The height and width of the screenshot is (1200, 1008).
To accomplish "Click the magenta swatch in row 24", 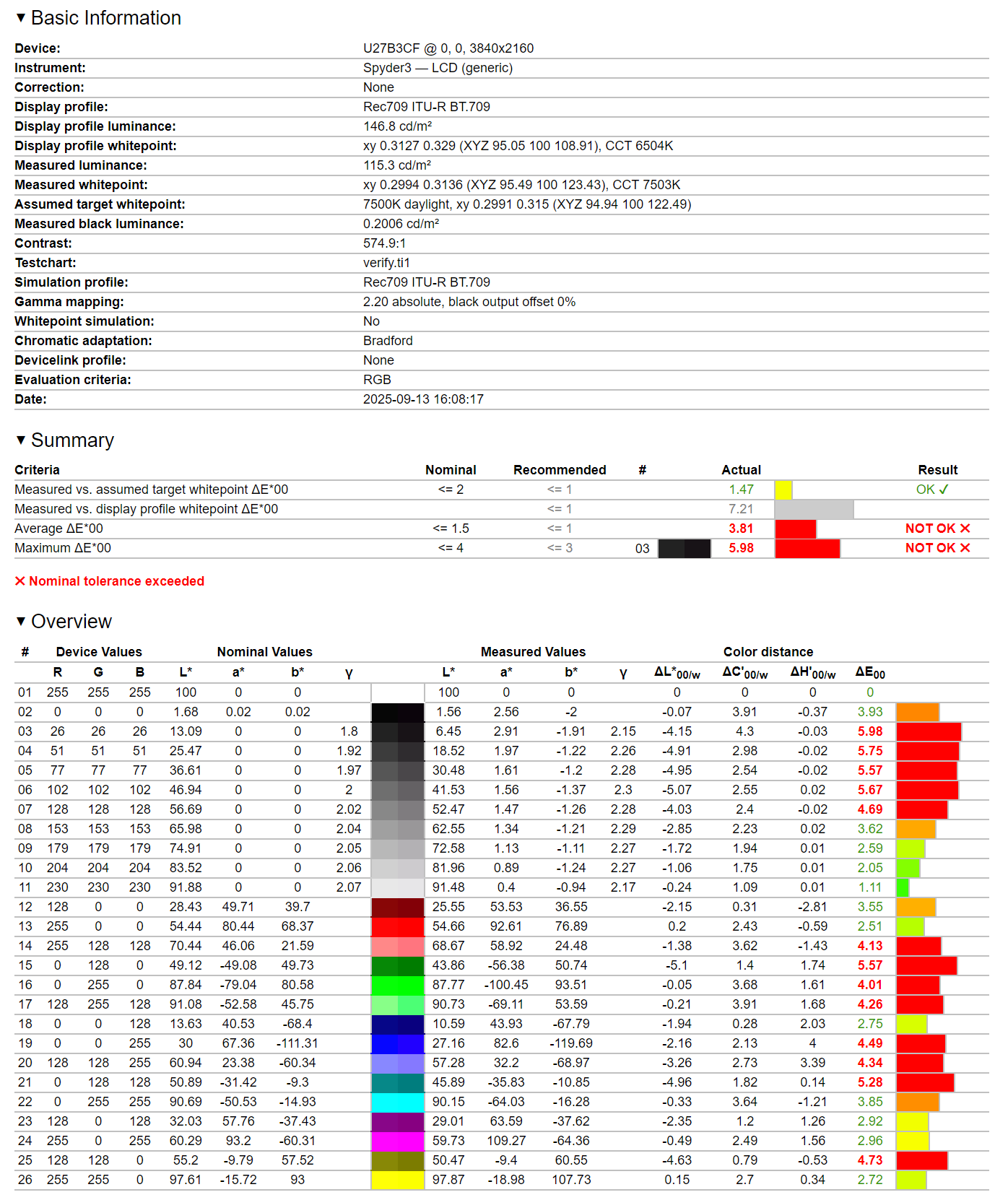I will pyautogui.click(x=398, y=1141).
